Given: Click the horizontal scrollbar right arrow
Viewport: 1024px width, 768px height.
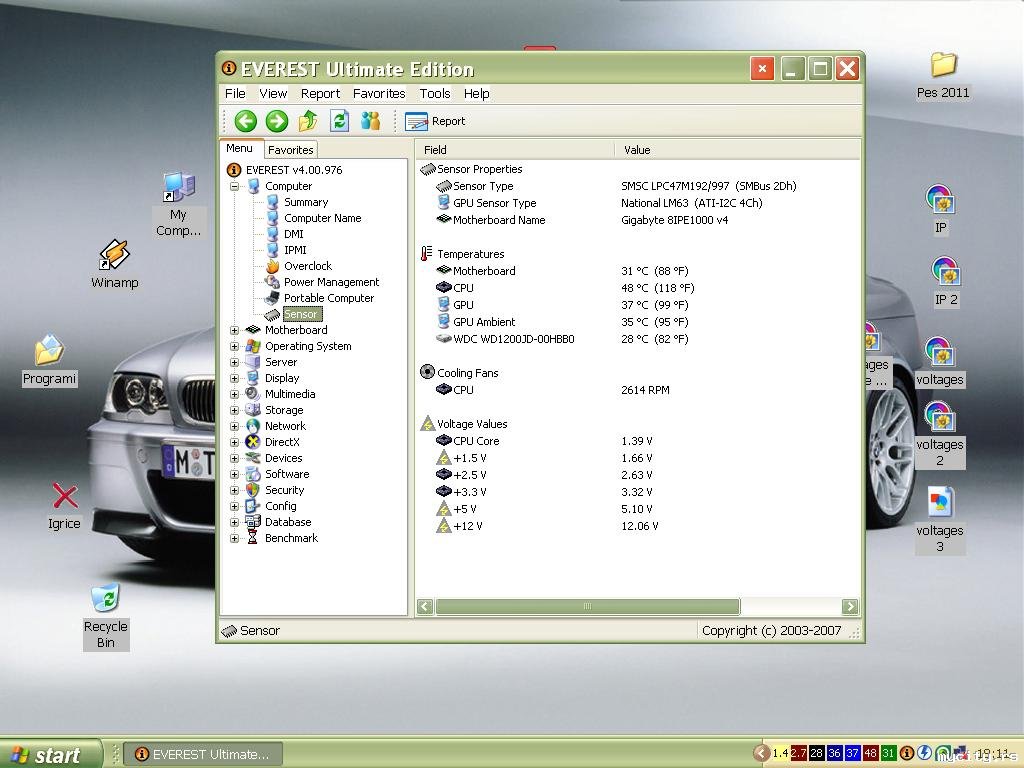Looking at the screenshot, I should coord(850,606).
